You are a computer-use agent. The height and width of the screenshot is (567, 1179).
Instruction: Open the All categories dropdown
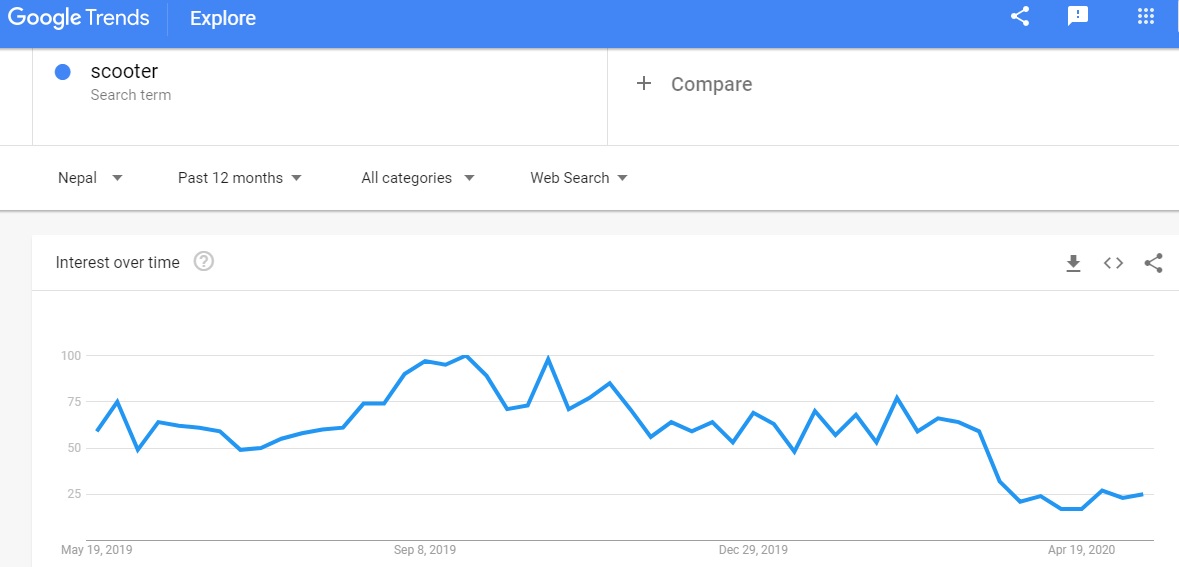click(x=417, y=178)
